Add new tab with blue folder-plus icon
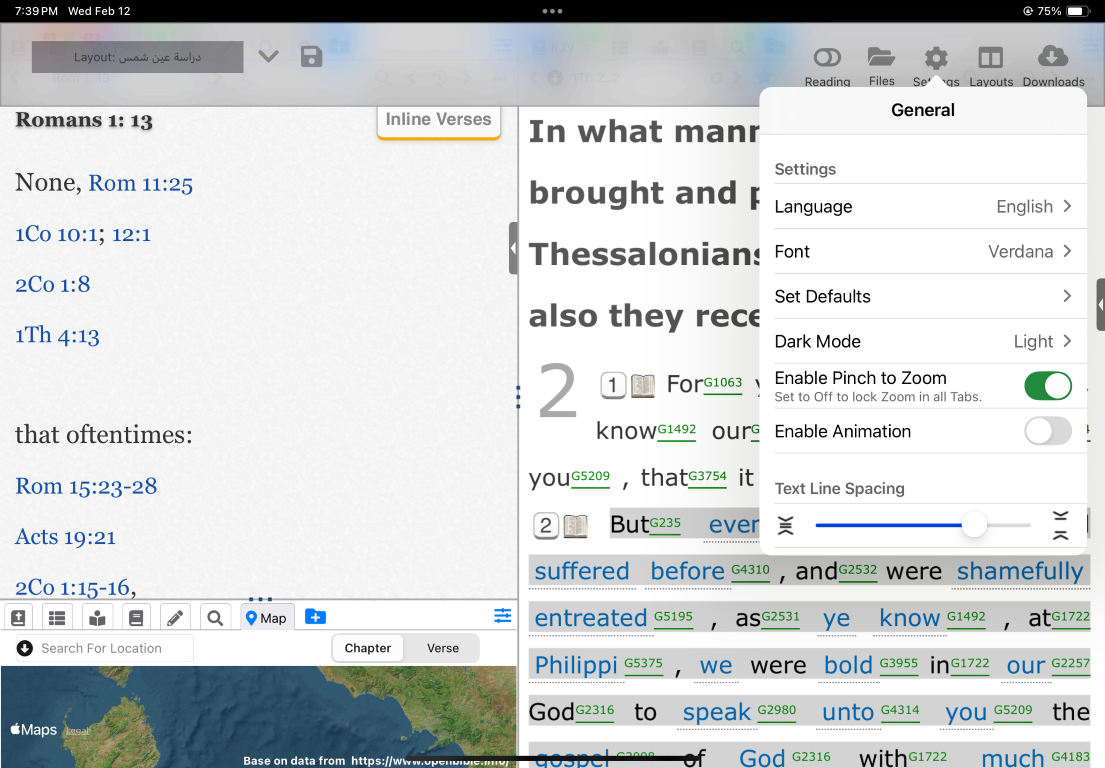 click(315, 617)
